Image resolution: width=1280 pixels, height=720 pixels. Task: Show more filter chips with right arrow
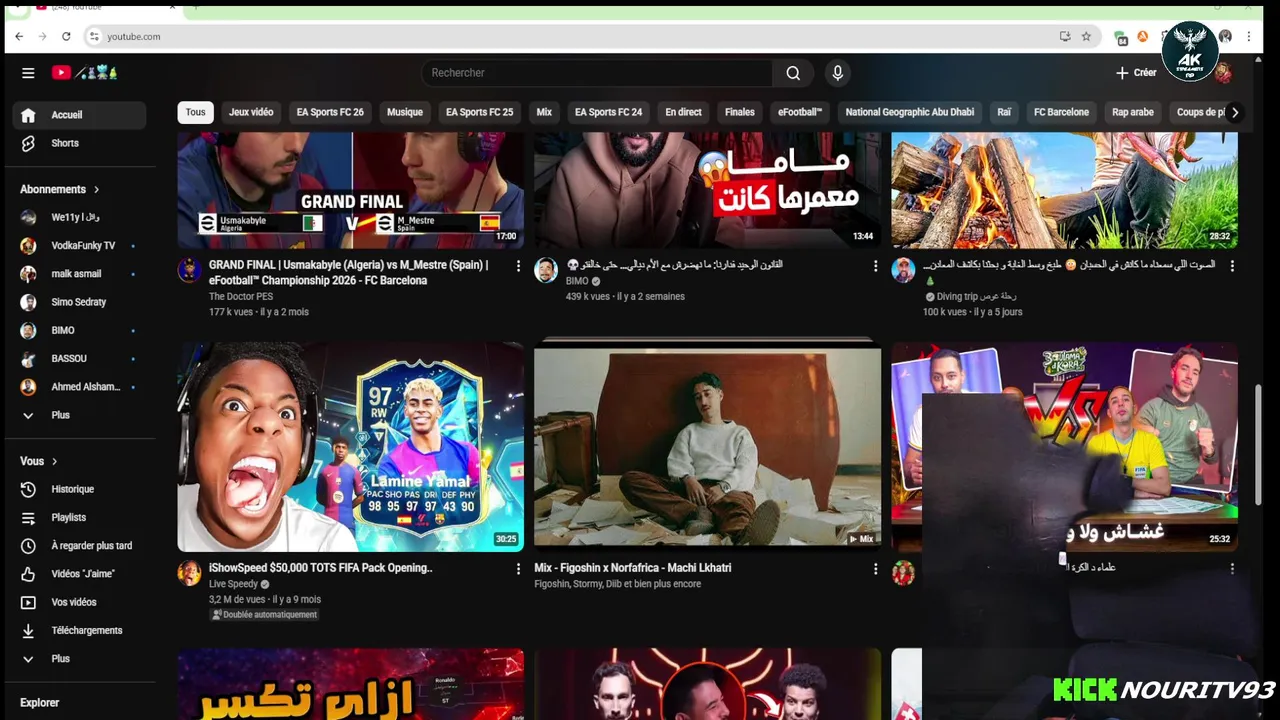pos(1235,112)
